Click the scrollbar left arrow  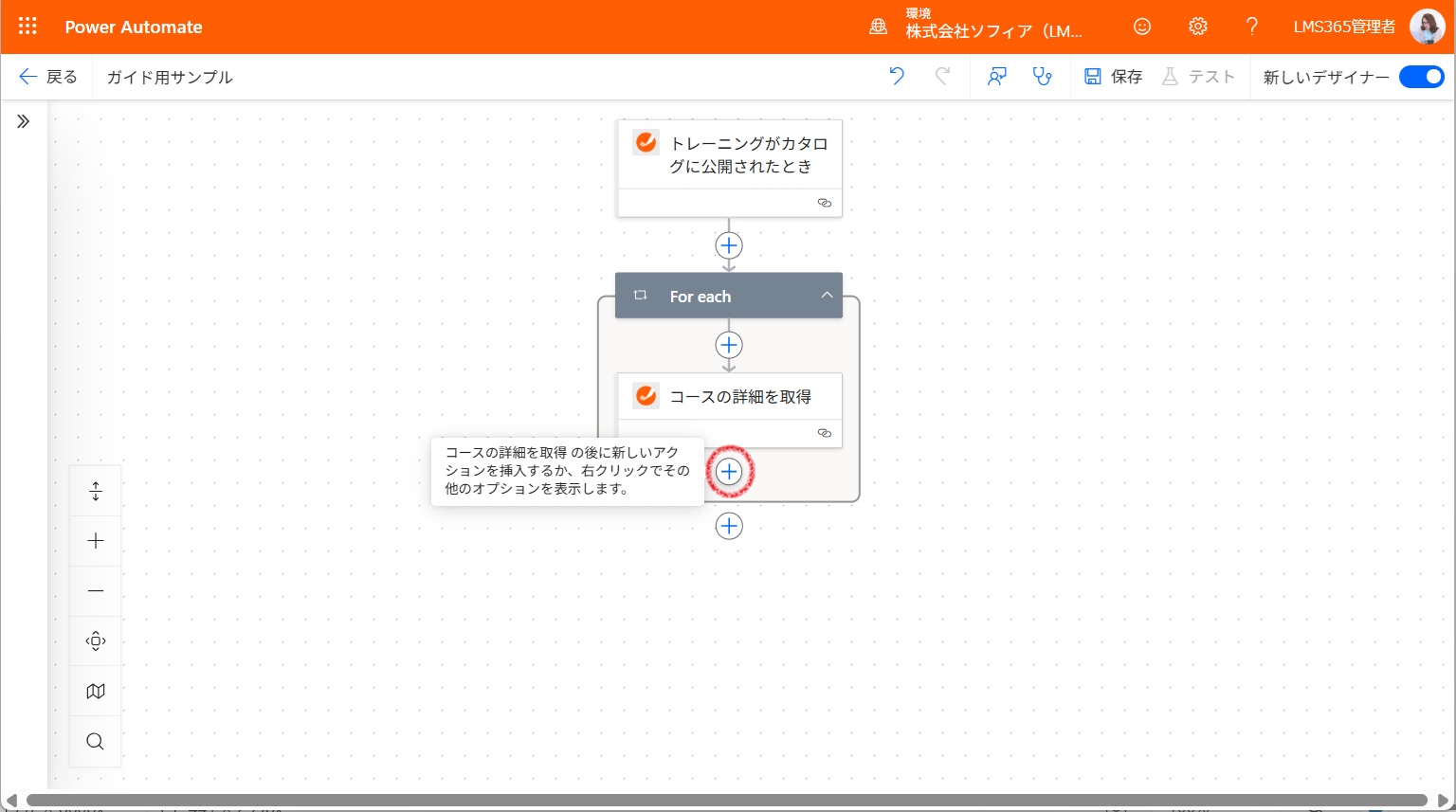[x=10, y=801]
